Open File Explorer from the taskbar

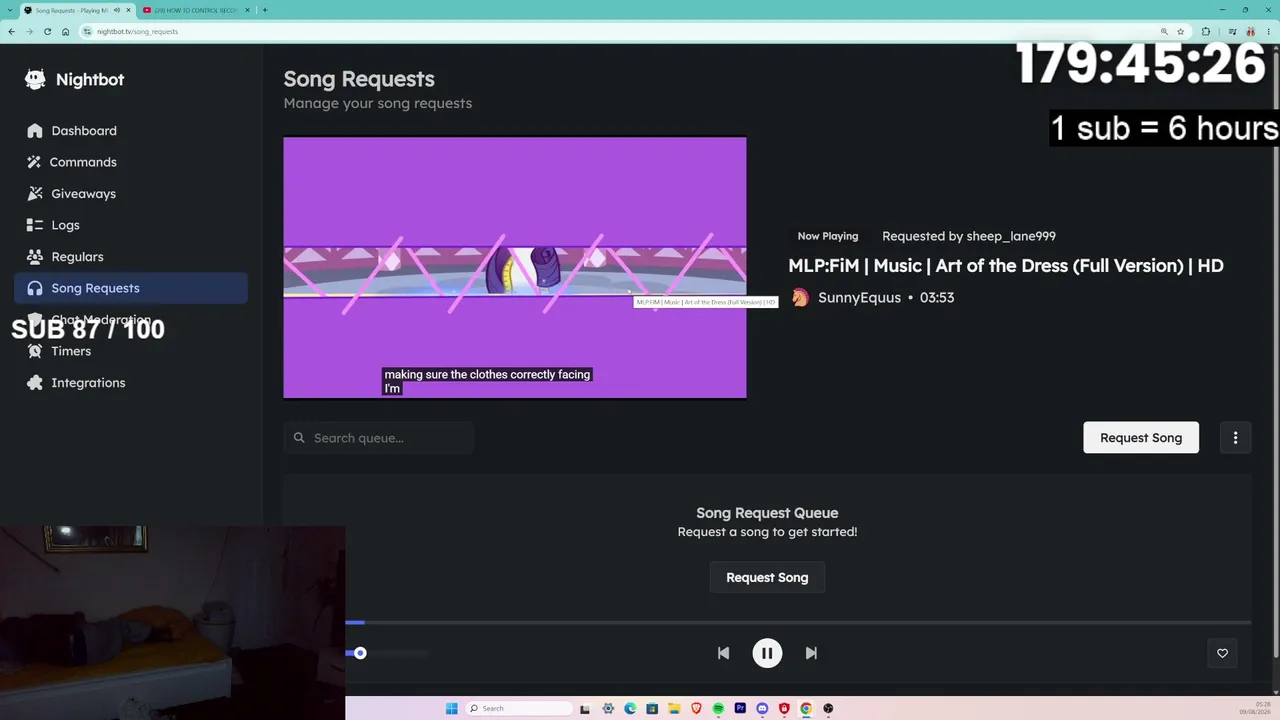674,708
